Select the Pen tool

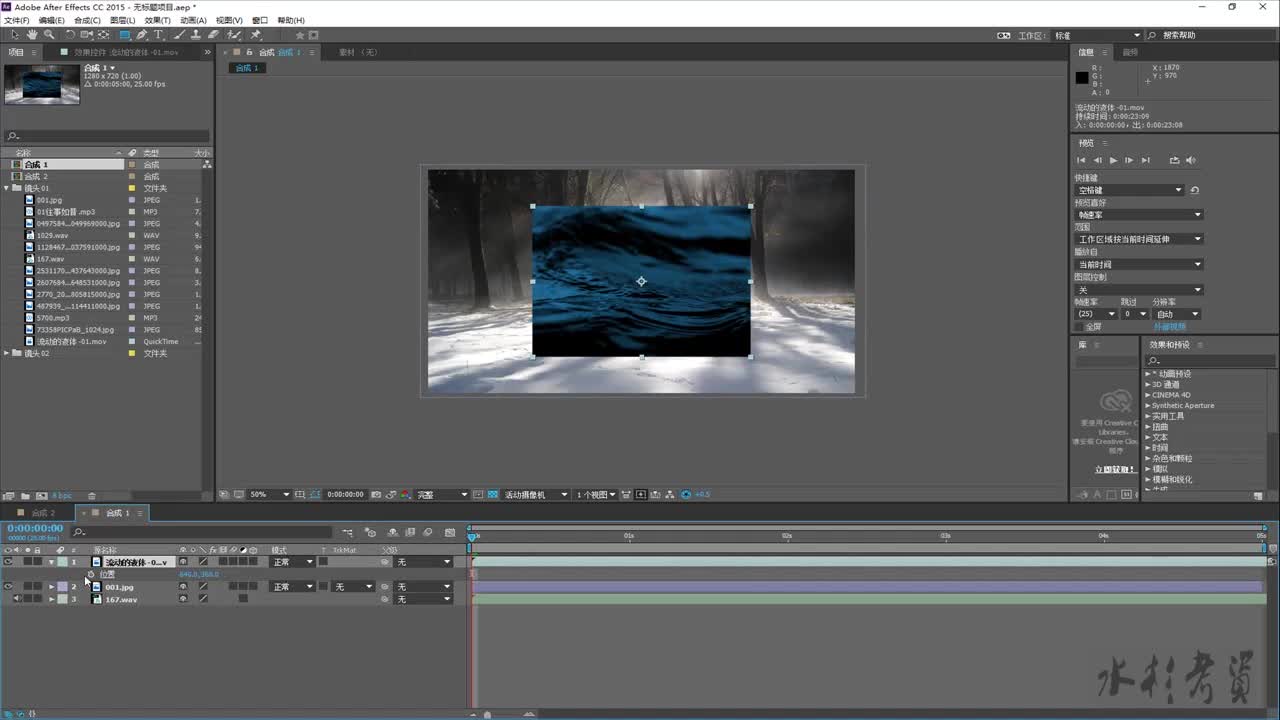coord(142,35)
